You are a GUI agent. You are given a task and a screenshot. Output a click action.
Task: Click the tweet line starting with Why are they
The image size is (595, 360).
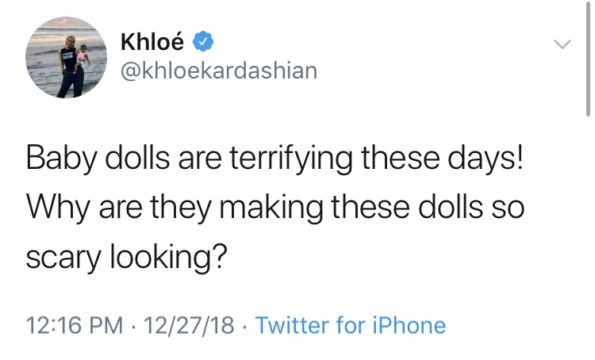(275, 208)
